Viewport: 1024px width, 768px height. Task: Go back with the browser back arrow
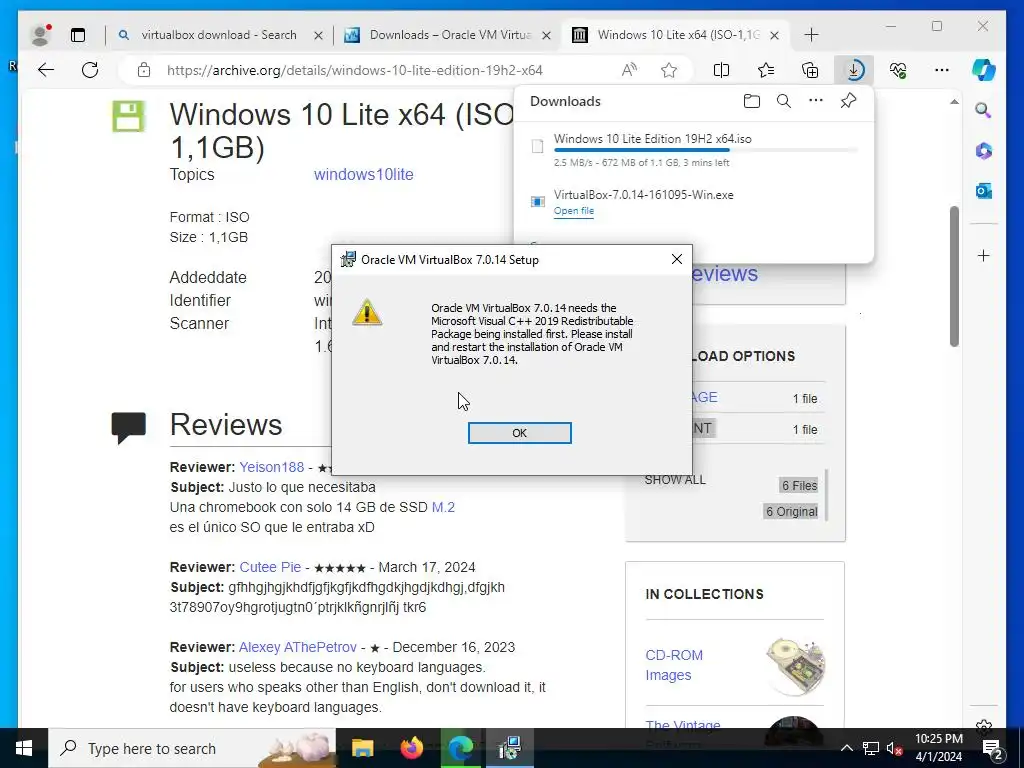click(x=46, y=70)
